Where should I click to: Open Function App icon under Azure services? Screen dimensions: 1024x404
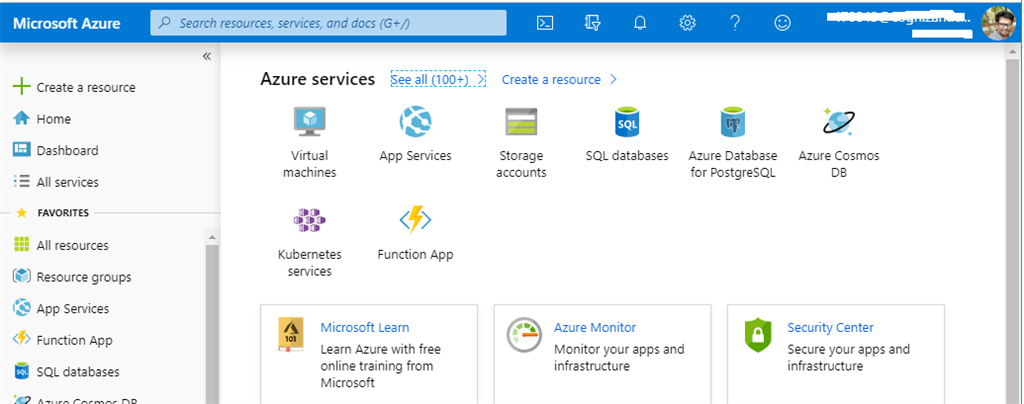[x=415, y=221]
